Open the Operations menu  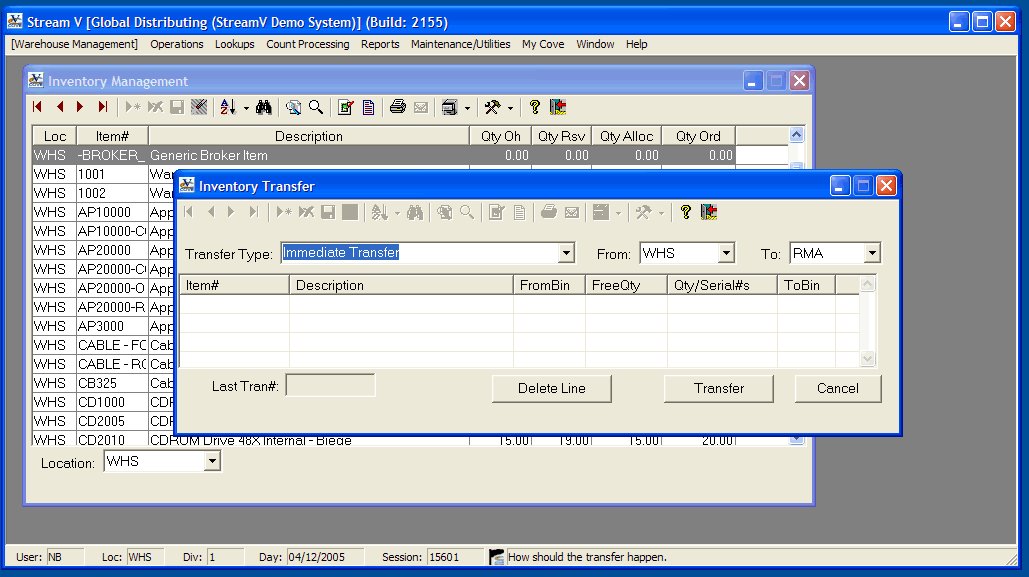tap(177, 44)
